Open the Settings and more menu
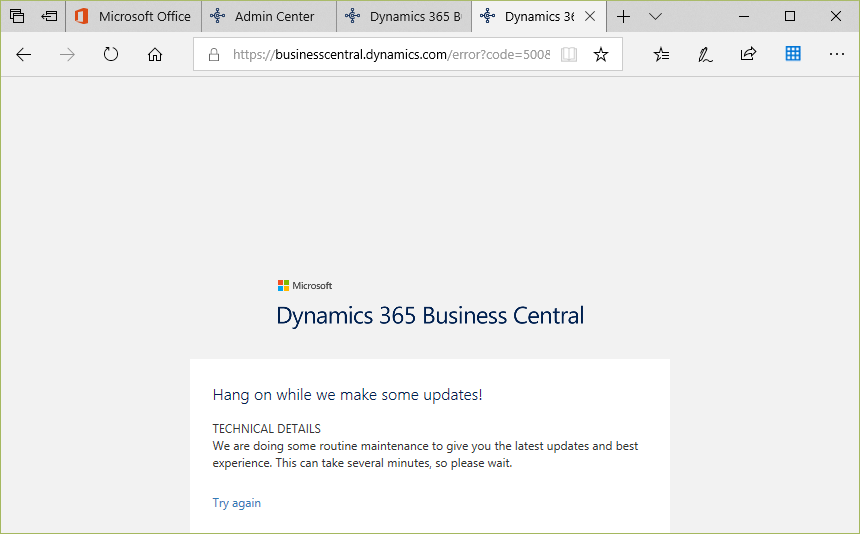 (837, 54)
